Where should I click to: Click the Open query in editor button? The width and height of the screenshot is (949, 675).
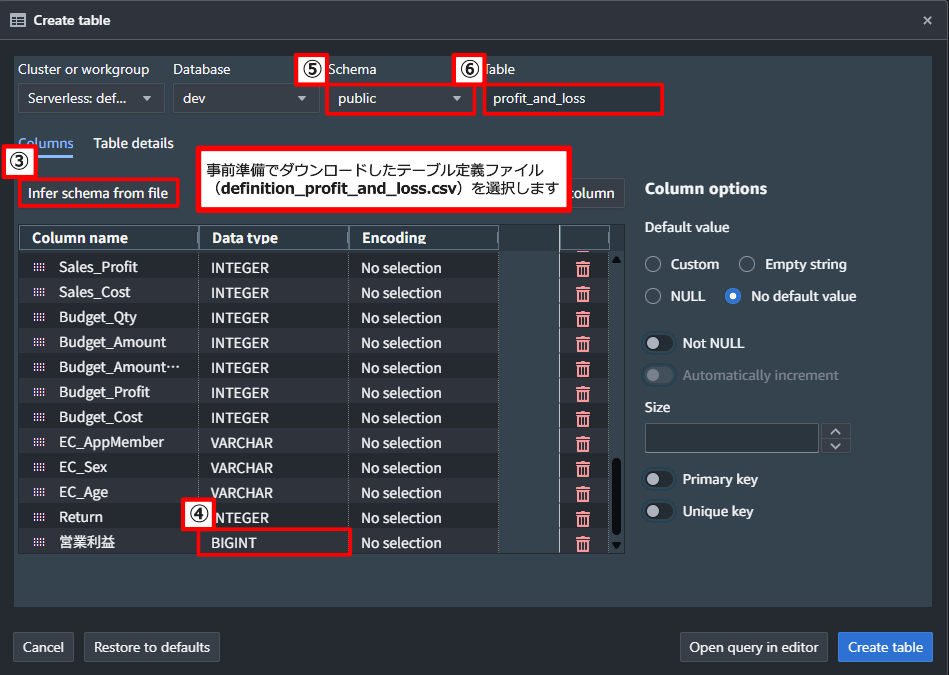[753, 647]
